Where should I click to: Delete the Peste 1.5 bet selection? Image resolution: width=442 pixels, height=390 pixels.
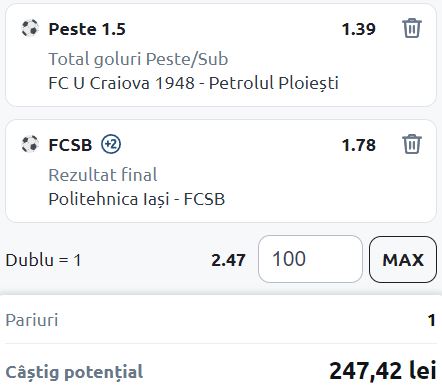pyautogui.click(x=412, y=28)
